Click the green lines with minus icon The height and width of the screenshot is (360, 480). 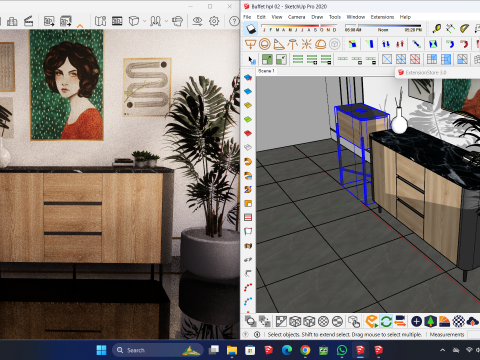[x=326, y=60]
